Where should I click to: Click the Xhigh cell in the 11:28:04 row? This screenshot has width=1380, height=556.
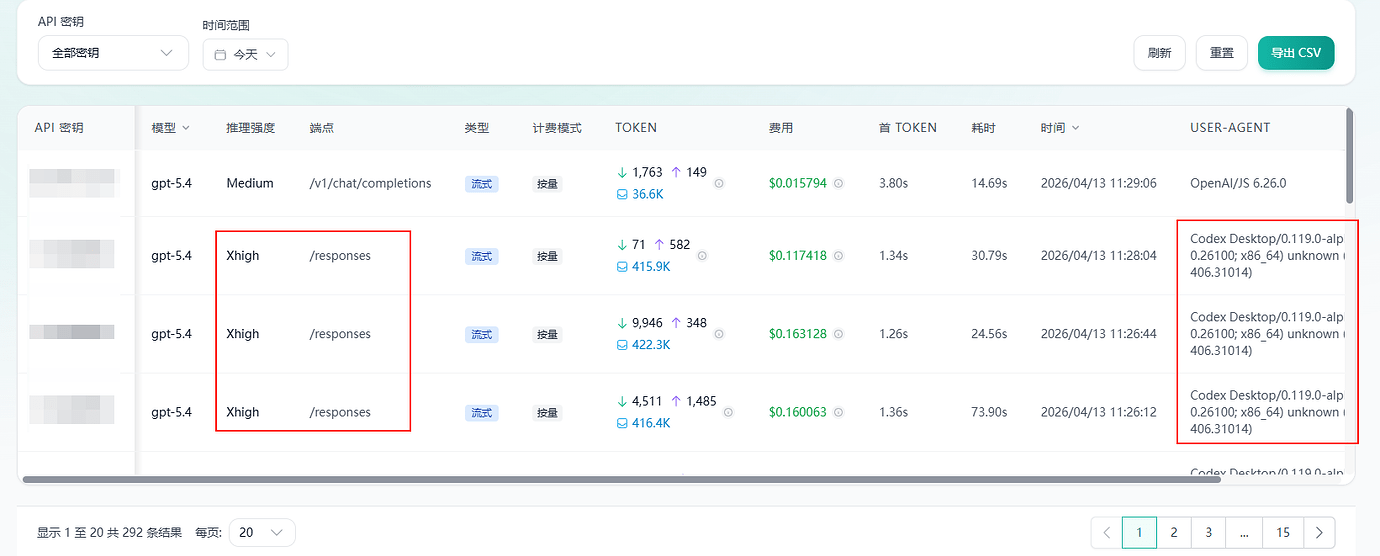pos(243,256)
